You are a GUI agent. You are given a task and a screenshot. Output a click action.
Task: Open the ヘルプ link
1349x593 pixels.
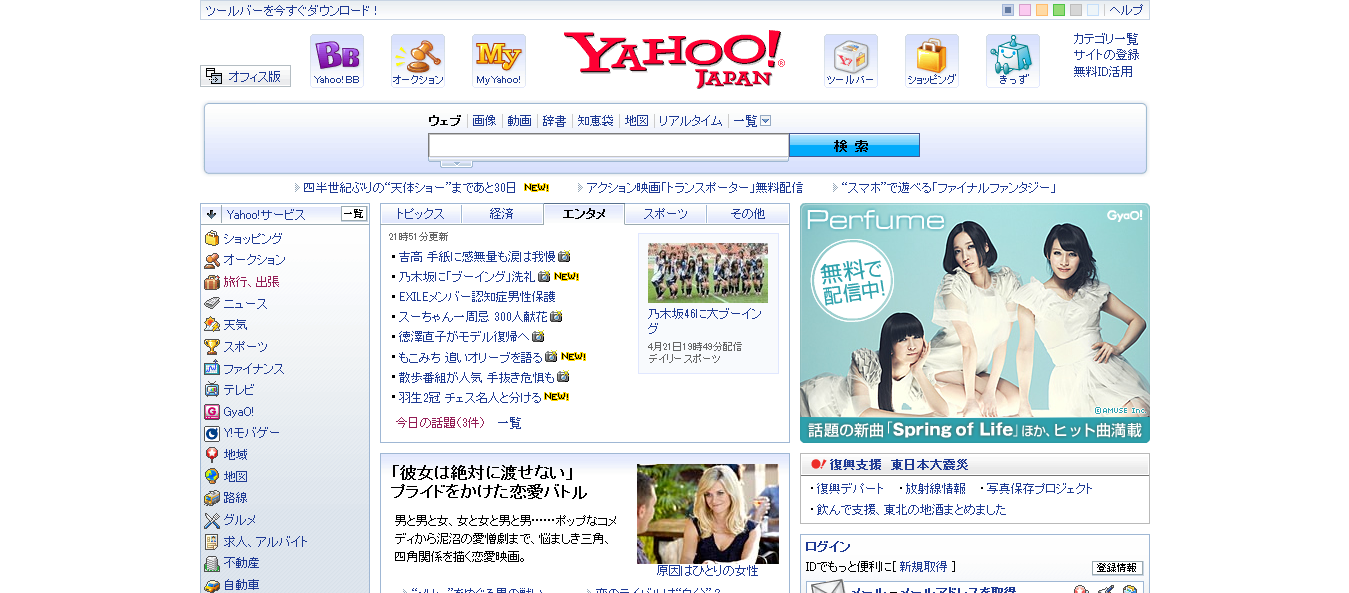[x=1126, y=10]
